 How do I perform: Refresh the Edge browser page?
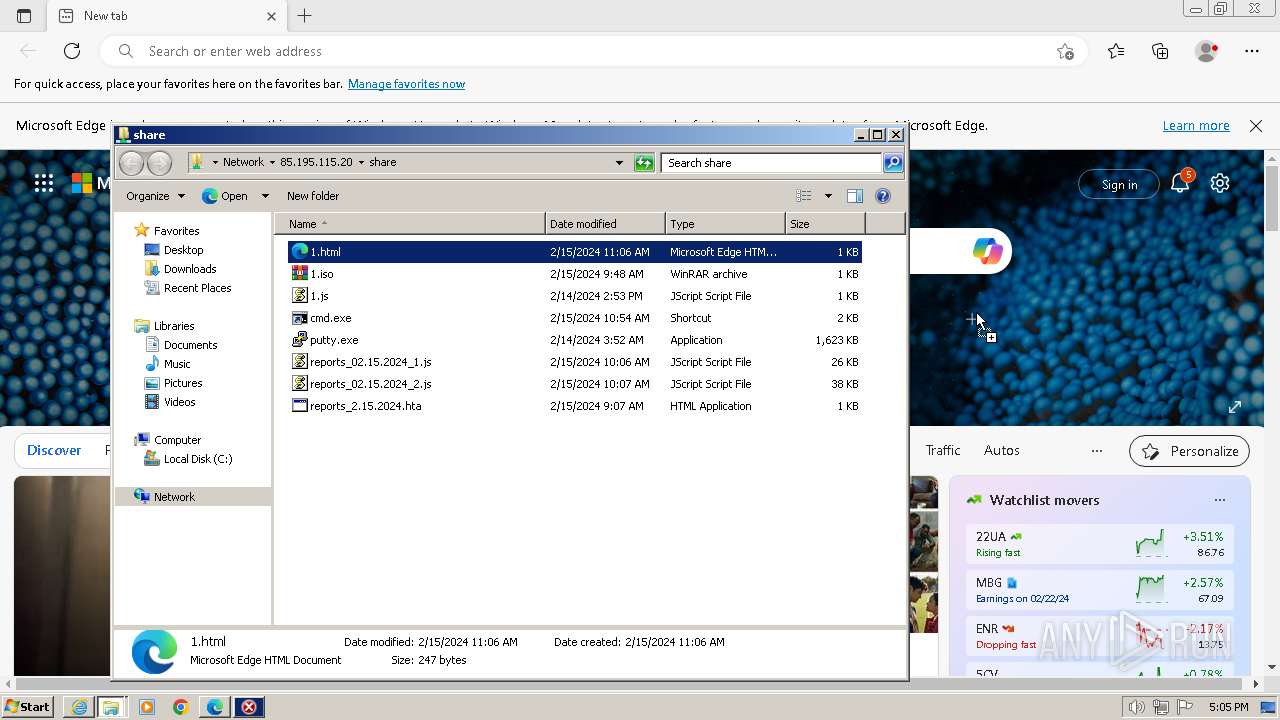click(x=72, y=51)
